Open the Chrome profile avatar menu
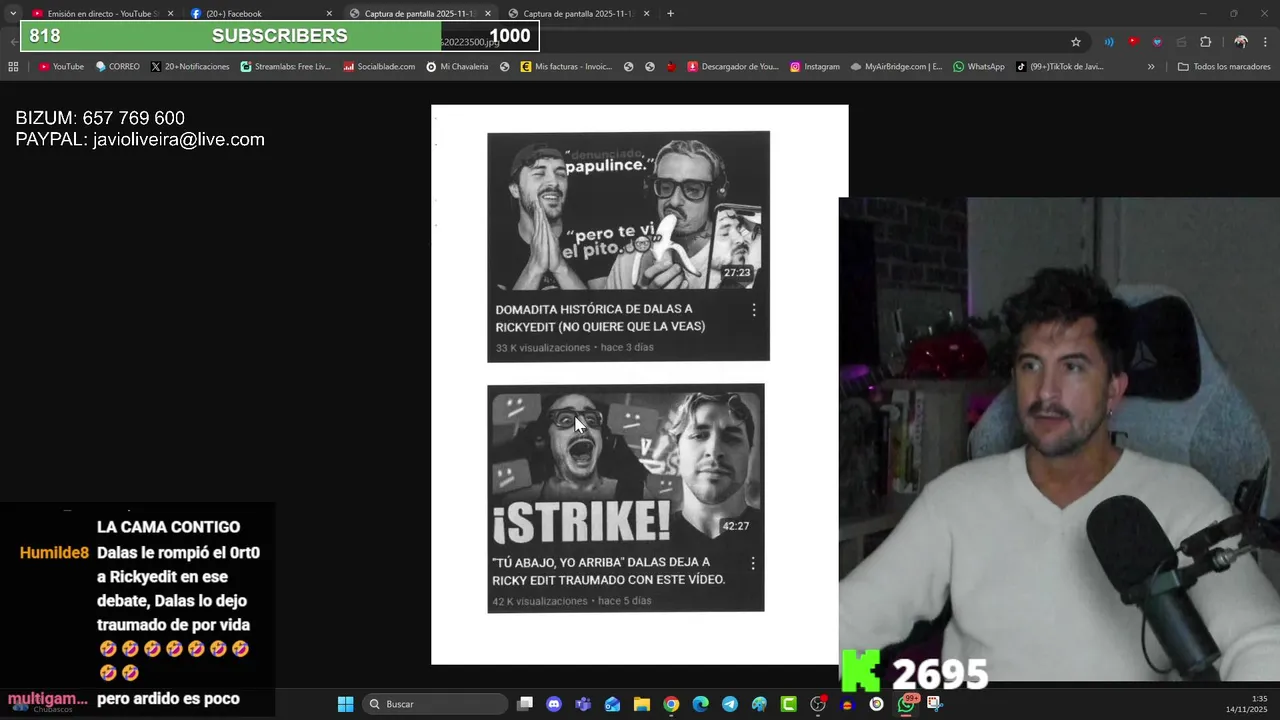The height and width of the screenshot is (720, 1280). tap(1241, 42)
